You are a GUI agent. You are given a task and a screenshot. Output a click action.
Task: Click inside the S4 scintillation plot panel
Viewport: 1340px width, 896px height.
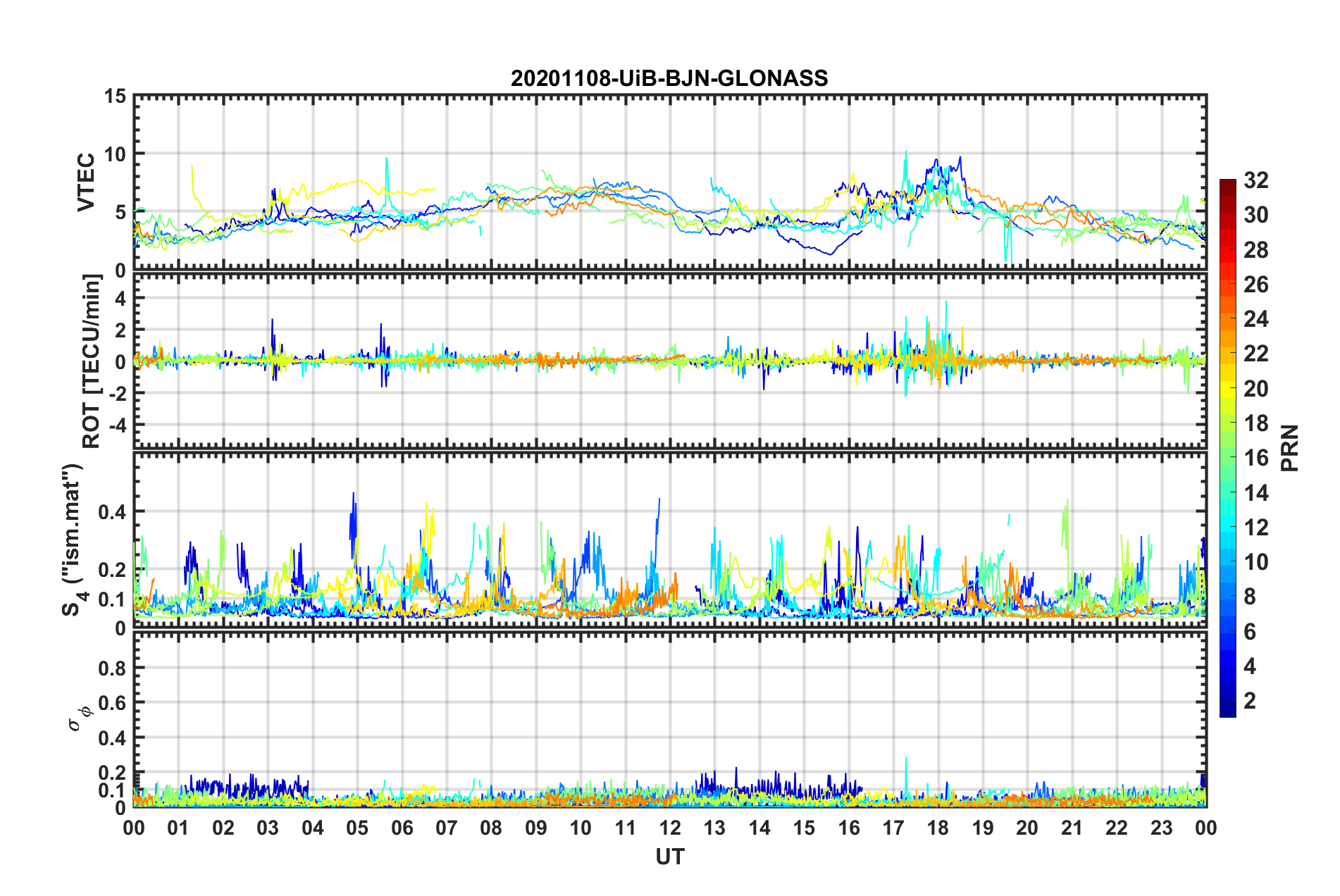click(x=670, y=540)
